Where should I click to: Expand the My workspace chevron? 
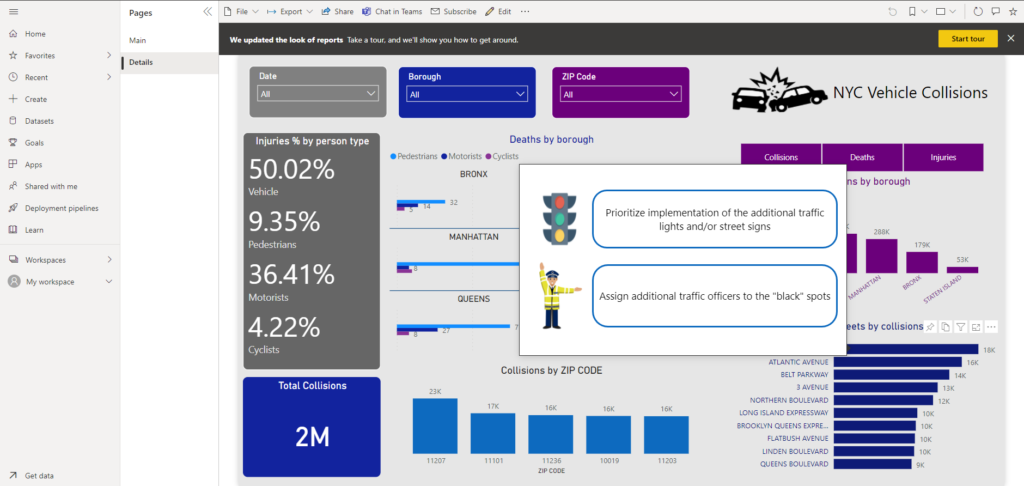pyautogui.click(x=109, y=282)
